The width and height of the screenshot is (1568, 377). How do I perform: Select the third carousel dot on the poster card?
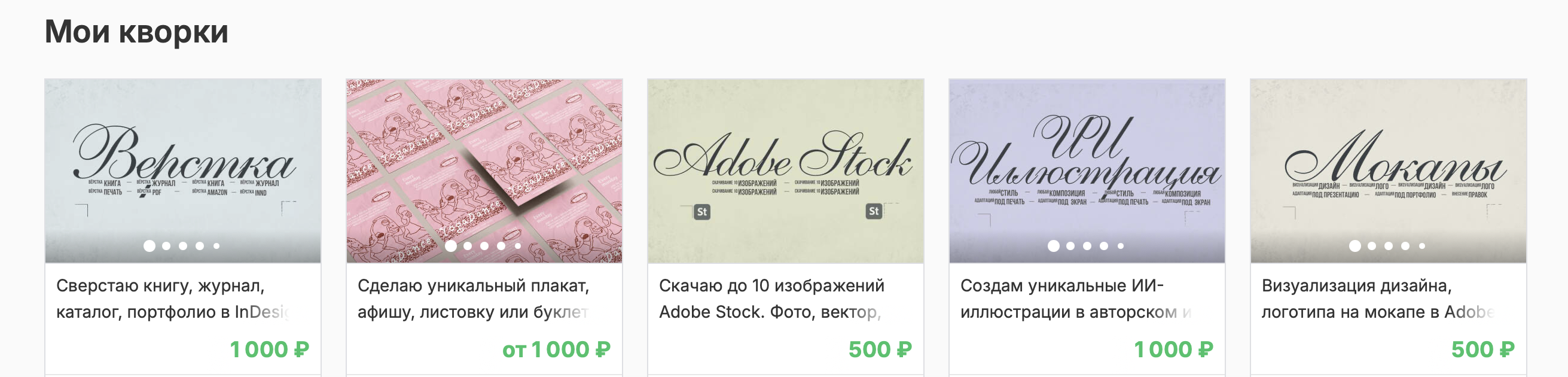484,246
